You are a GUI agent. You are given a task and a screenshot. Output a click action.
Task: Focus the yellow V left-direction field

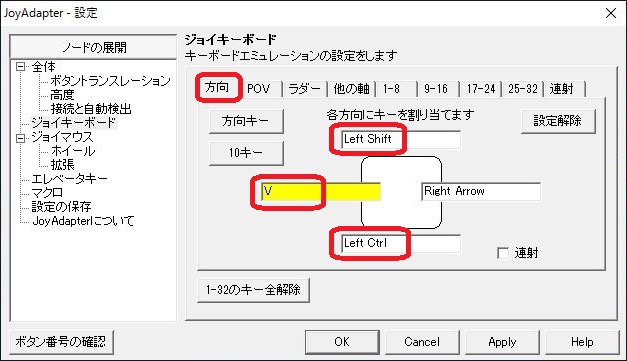[x=321, y=191]
